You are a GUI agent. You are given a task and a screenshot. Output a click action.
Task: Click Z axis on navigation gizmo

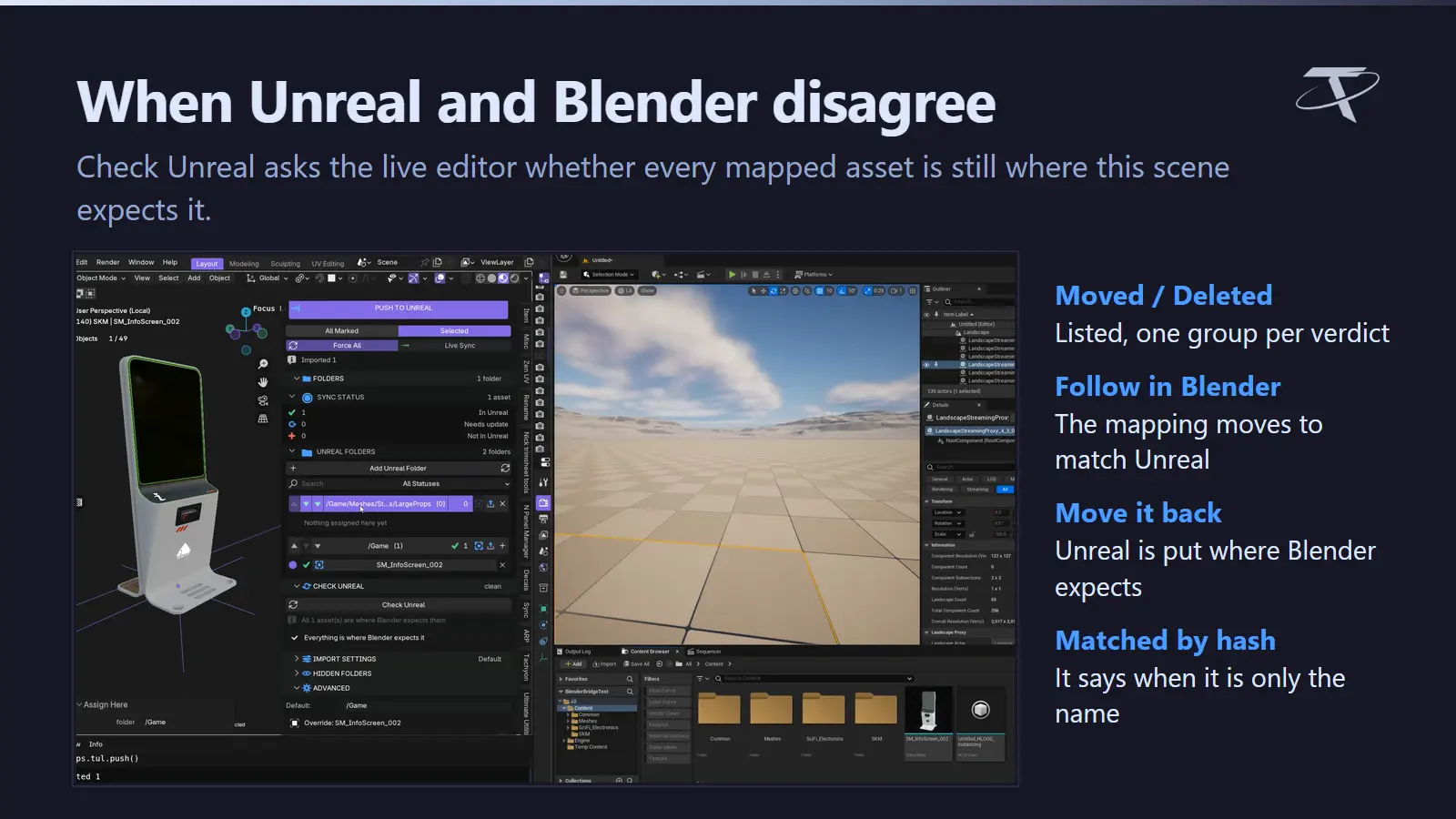point(246,312)
